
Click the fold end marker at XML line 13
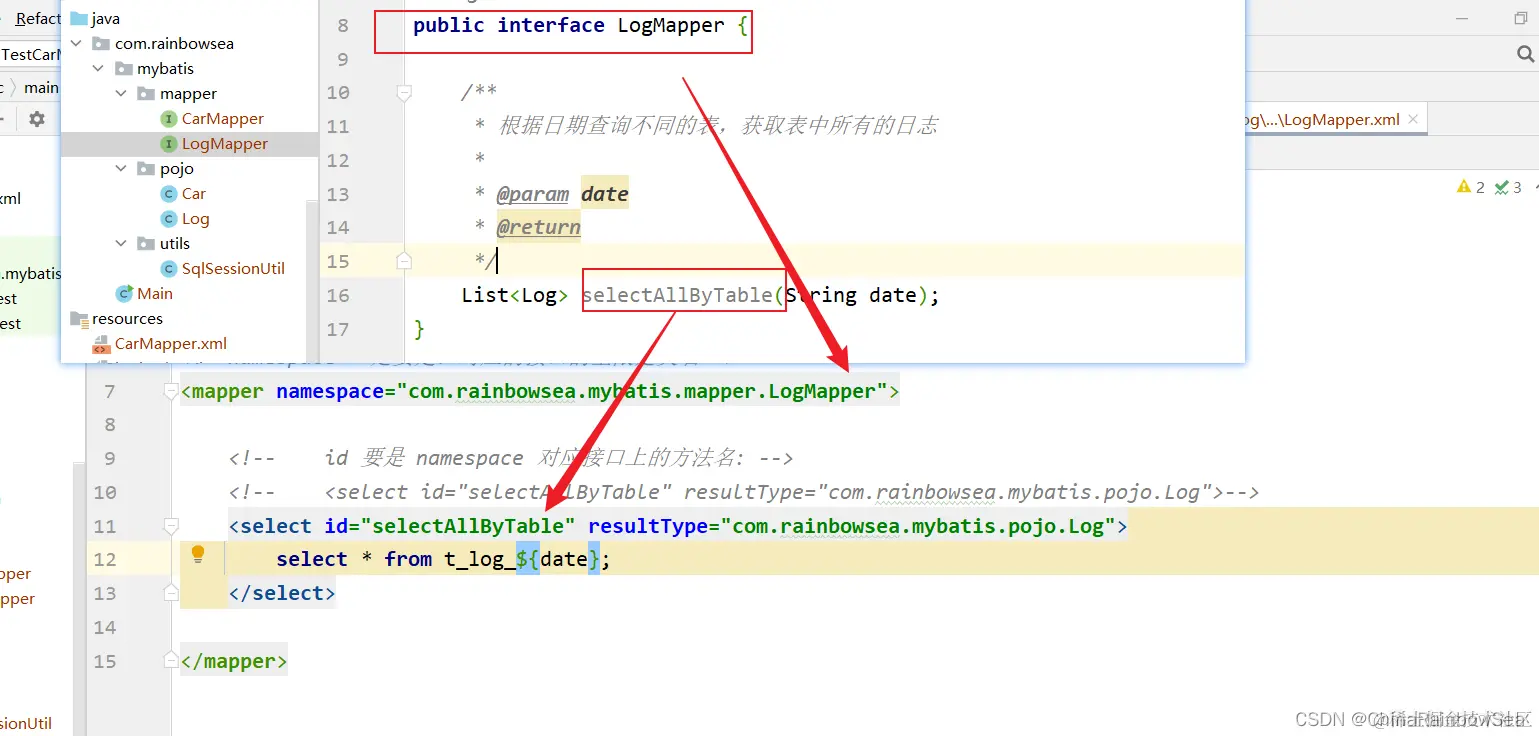tap(171, 593)
